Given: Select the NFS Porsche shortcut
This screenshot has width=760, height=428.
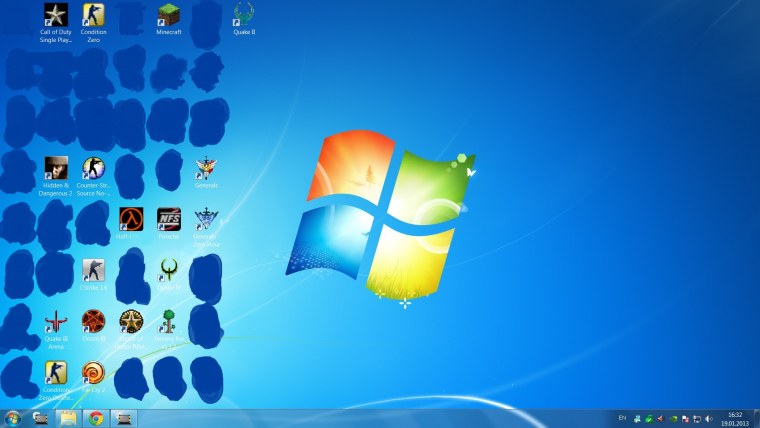Looking at the screenshot, I should pos(168,219).
